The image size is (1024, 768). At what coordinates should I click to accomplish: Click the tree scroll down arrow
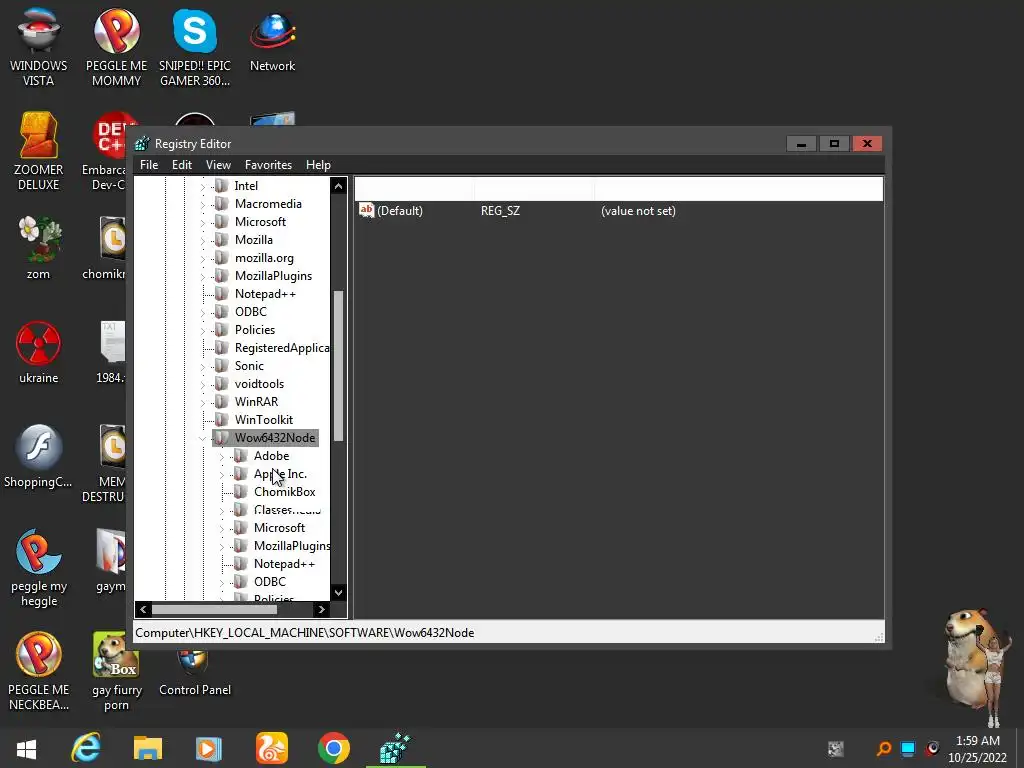338,592
